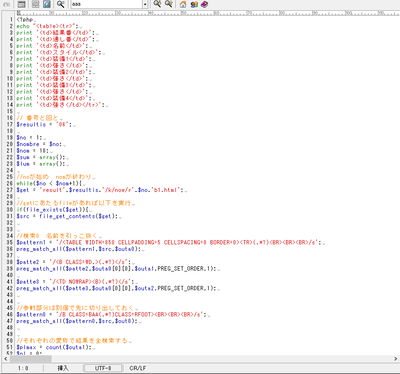The width and height of the screenshot is (400, 374).
Task: Click inside the search text box containing 'aaa'
Action: (107, 4)
